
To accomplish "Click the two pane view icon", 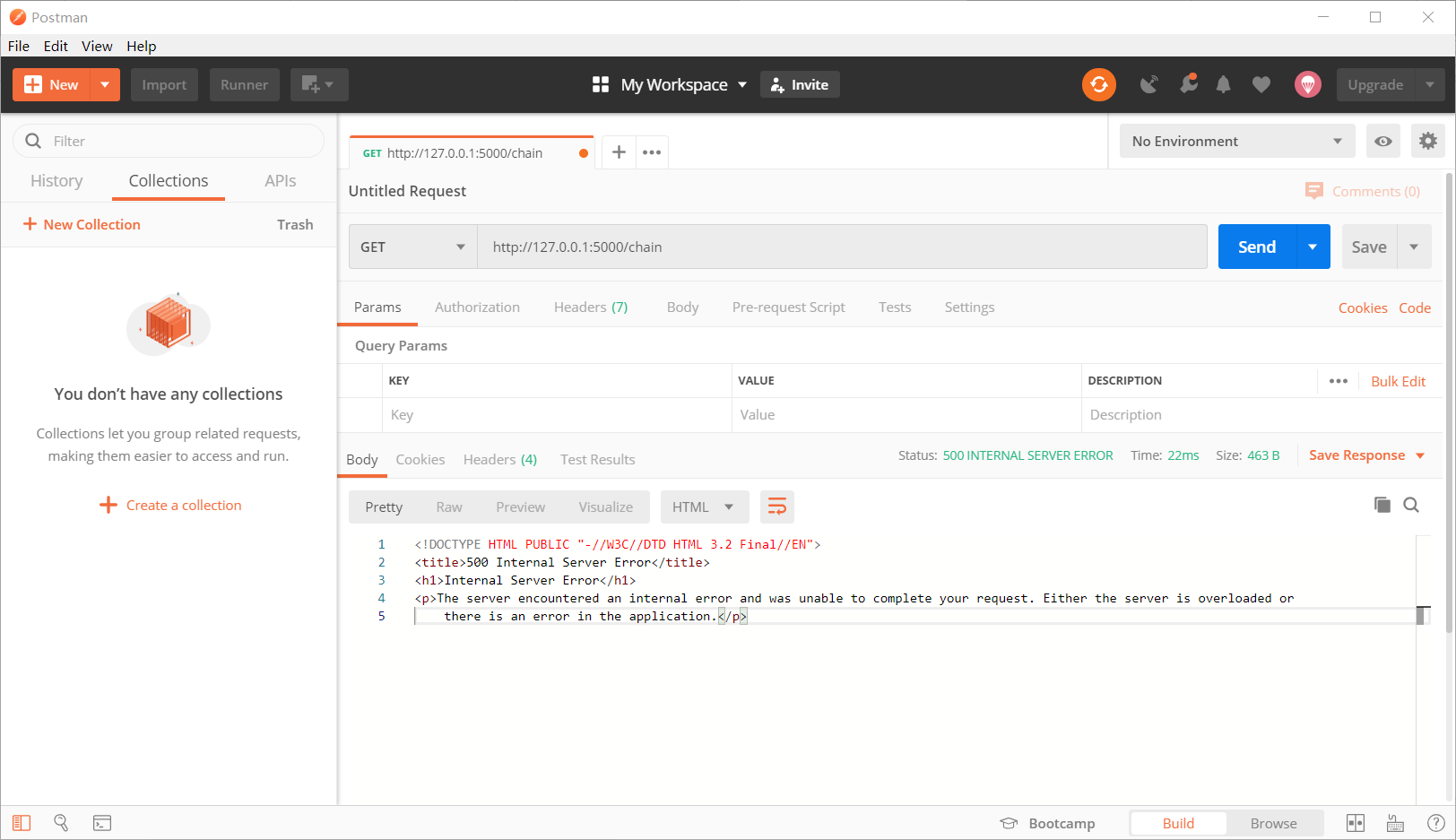I will click(x=1356, y=823).
